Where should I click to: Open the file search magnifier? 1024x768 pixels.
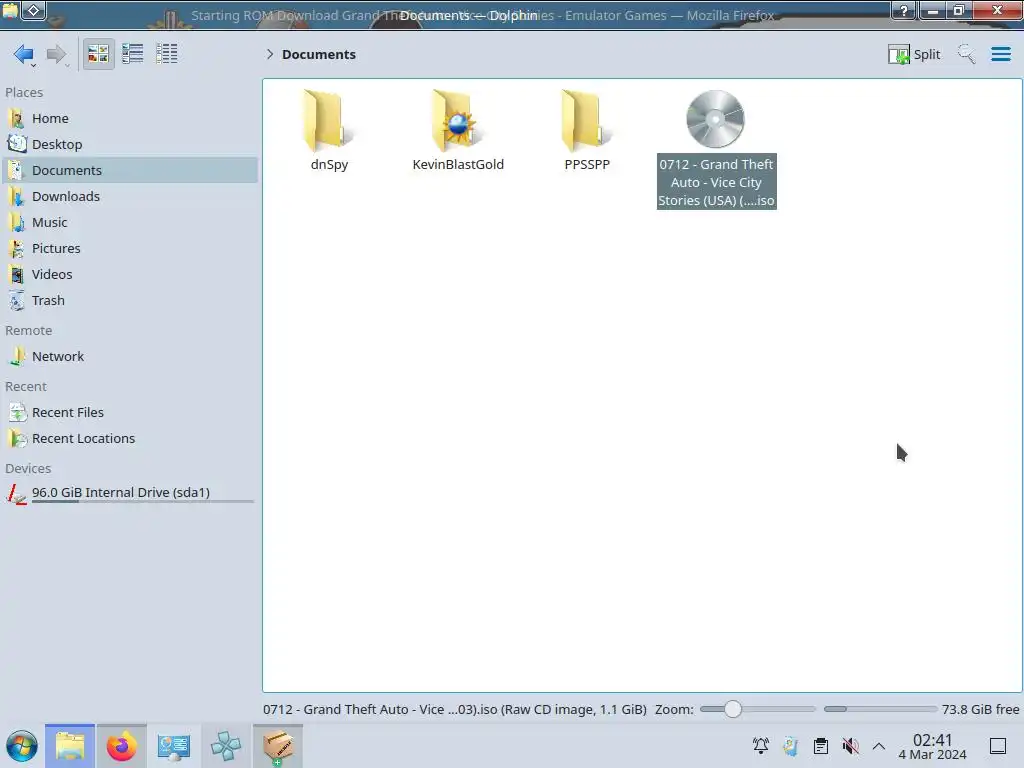coord(966,54)
